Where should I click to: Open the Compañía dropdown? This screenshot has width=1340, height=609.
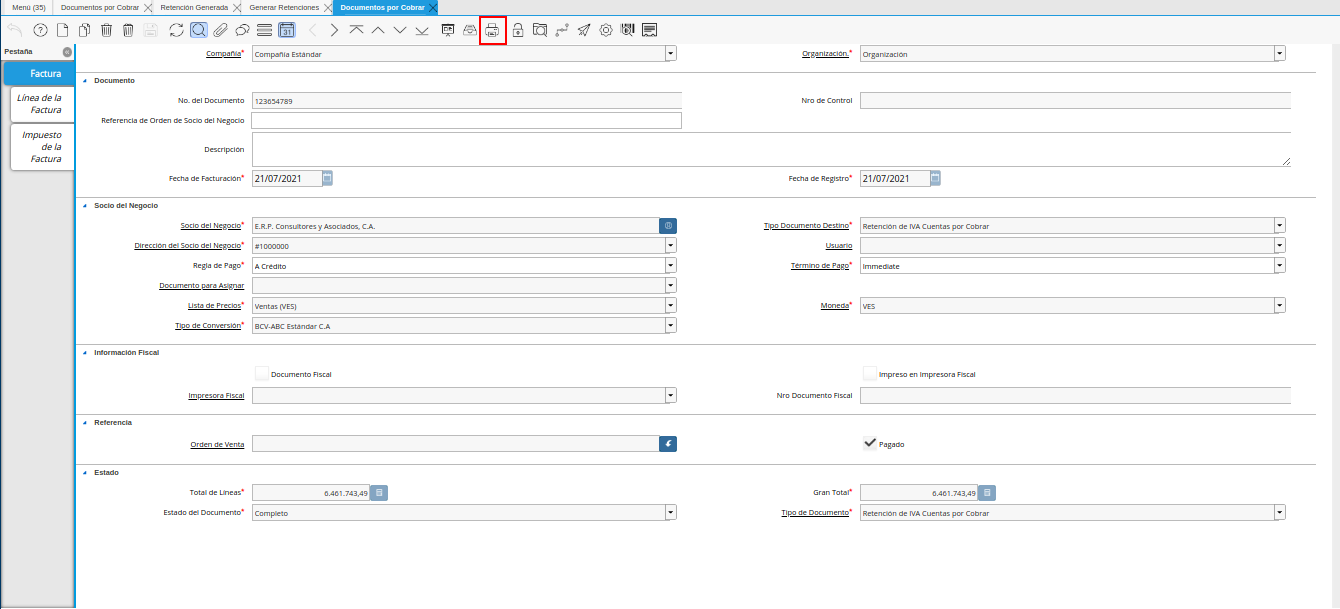click(671, 54)
